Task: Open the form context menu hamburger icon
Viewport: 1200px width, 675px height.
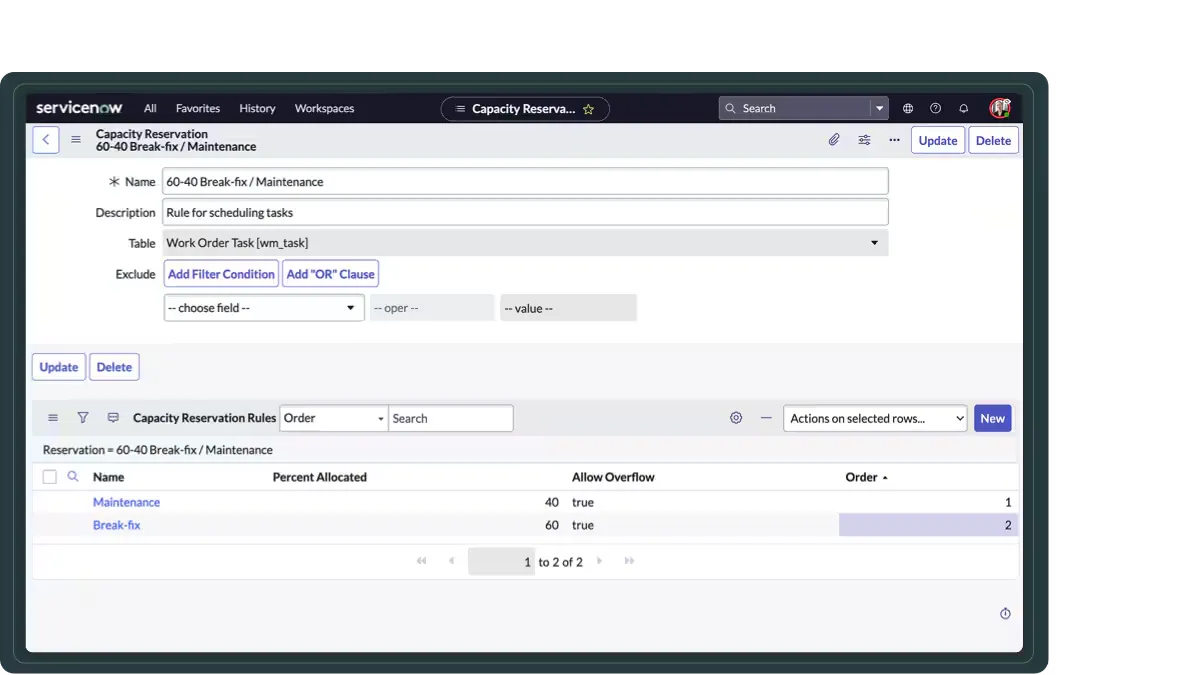Action: click(x=76, y=140)
